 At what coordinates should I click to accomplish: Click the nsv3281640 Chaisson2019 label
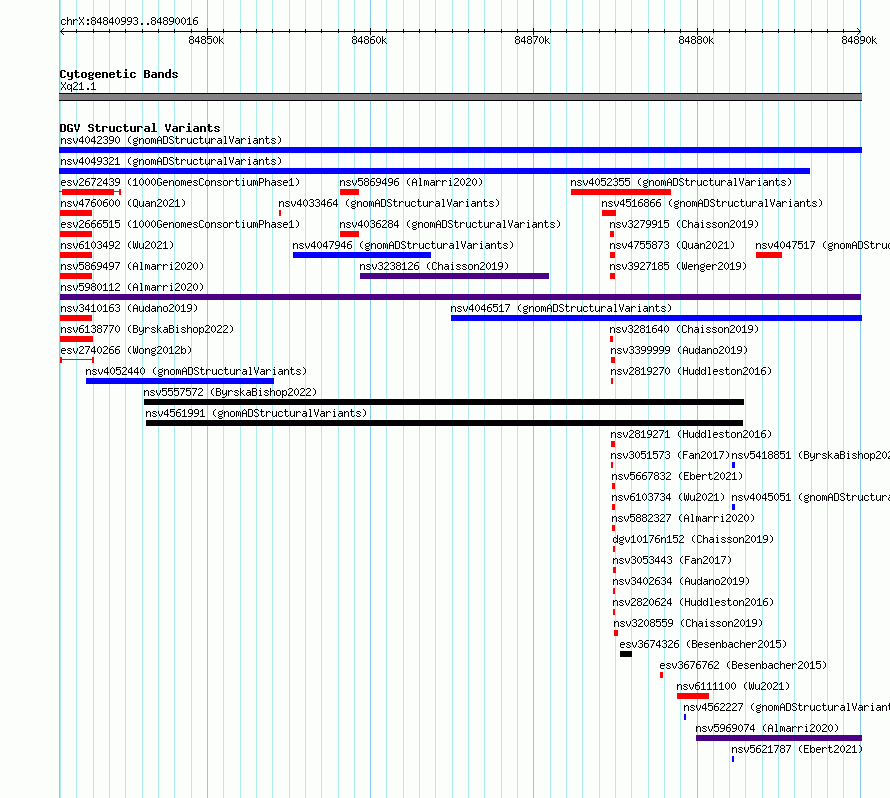coord(684,329)
